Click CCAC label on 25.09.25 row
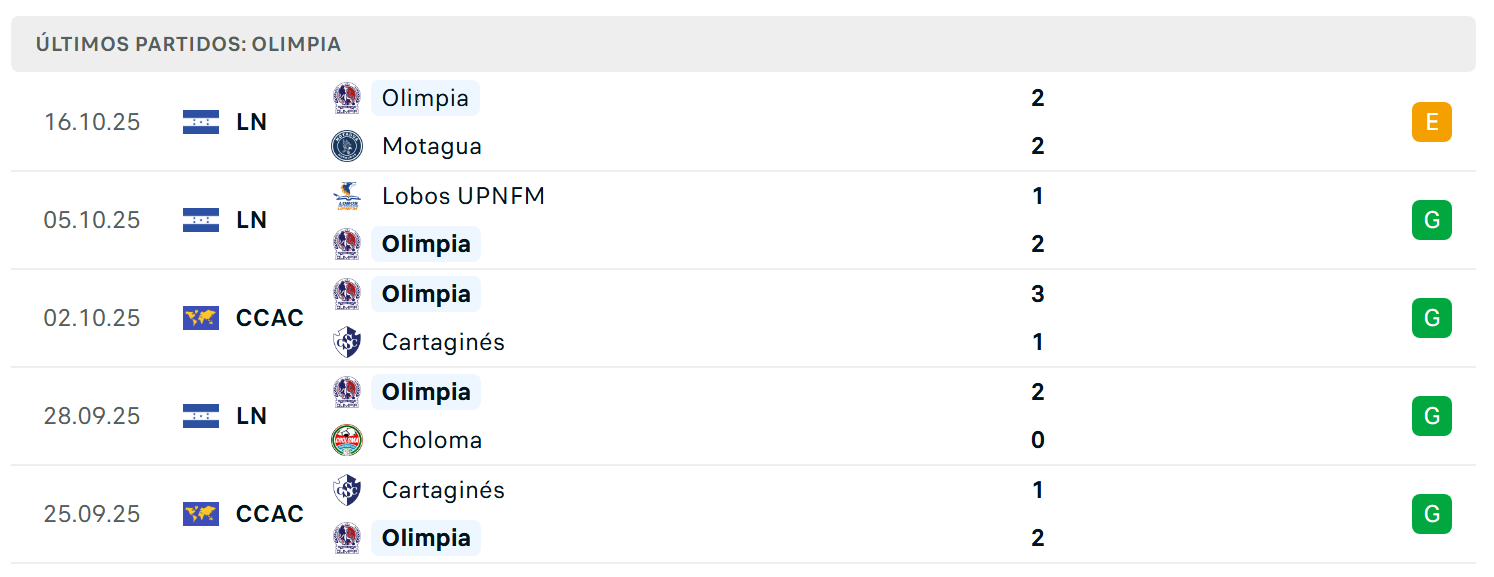The image size is (1494, 577). tap(270, 514)
